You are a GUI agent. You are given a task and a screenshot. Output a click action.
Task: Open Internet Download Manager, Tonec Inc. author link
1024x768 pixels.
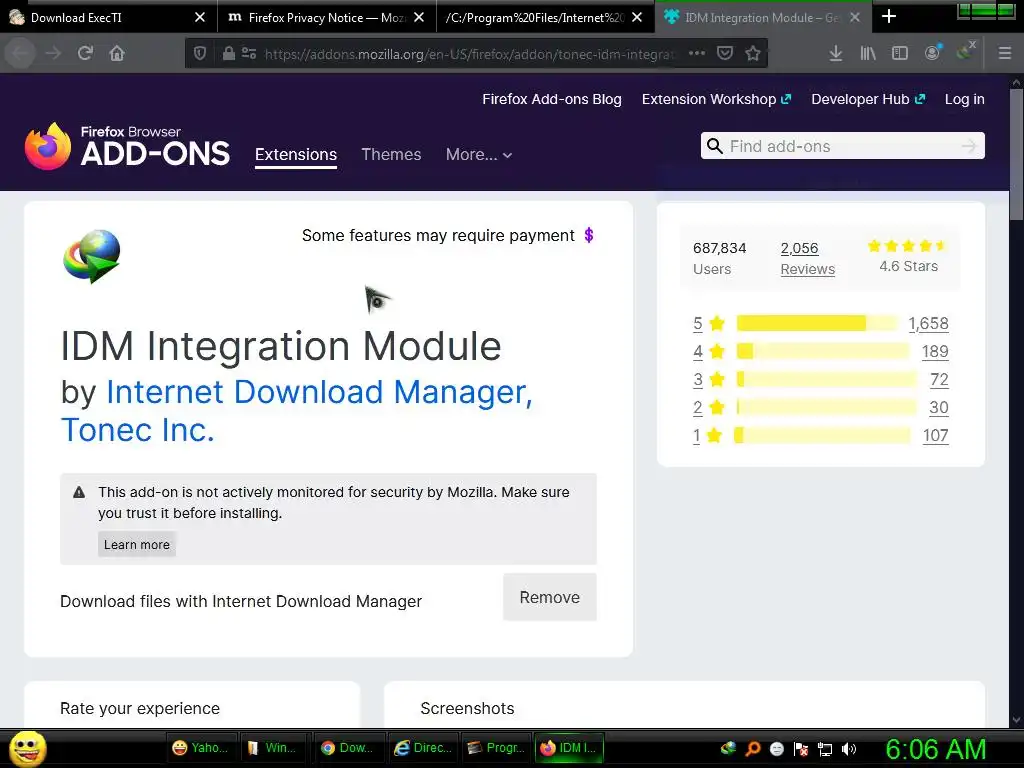point(296,410)
